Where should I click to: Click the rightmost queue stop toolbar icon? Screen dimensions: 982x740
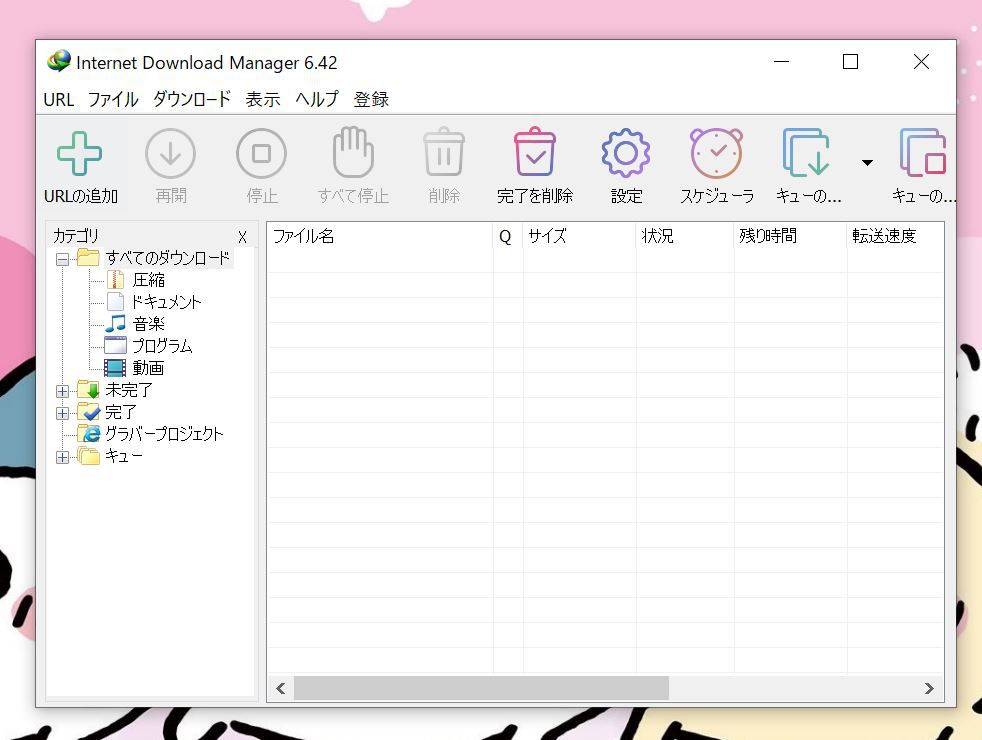pos(923,153)
